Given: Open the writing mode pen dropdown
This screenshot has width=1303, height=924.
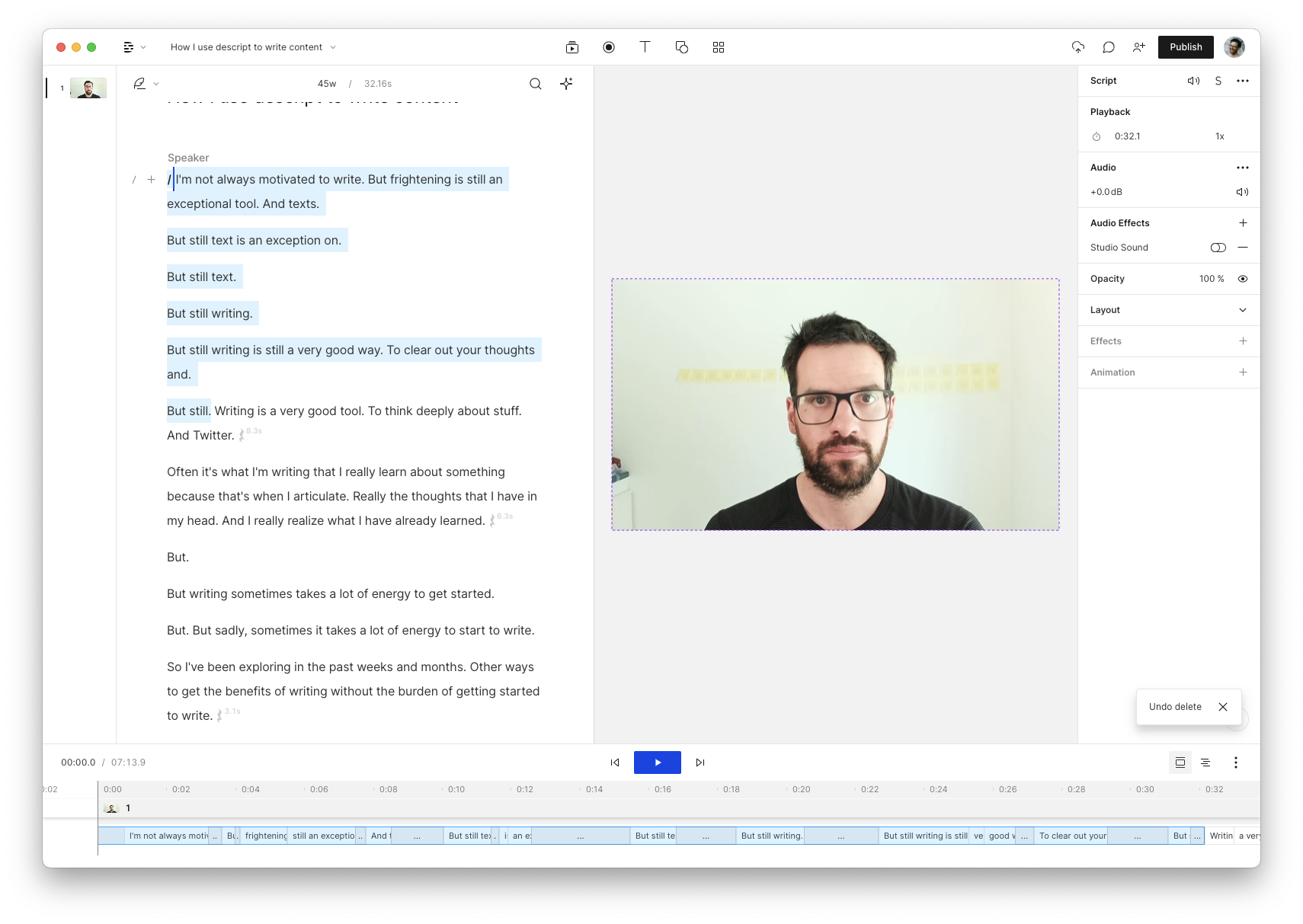Looking at the screenshot, I should tap(146, 84).
